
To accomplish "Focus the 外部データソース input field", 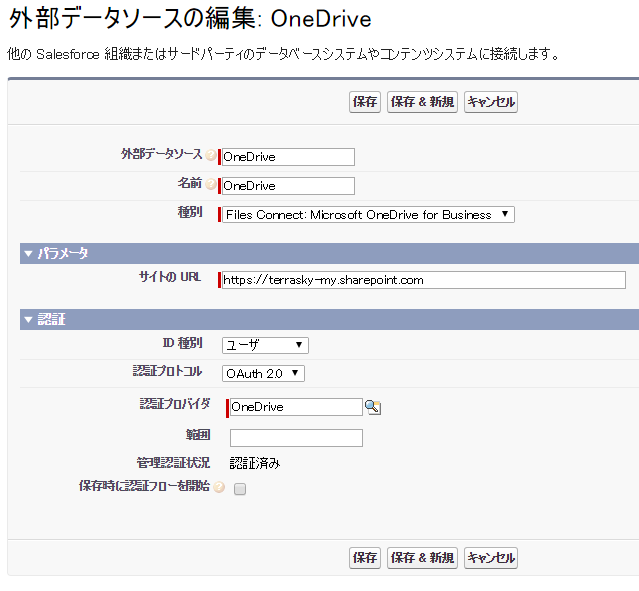I will tap(288, 157).
